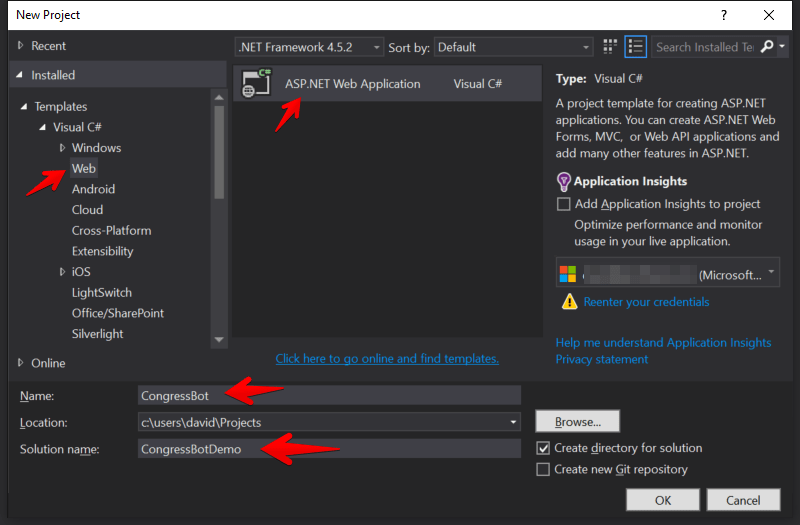This screenshot has width=800, height=525.
Task: Click the Microsoft account logo icon
Action: click(567, 274)
